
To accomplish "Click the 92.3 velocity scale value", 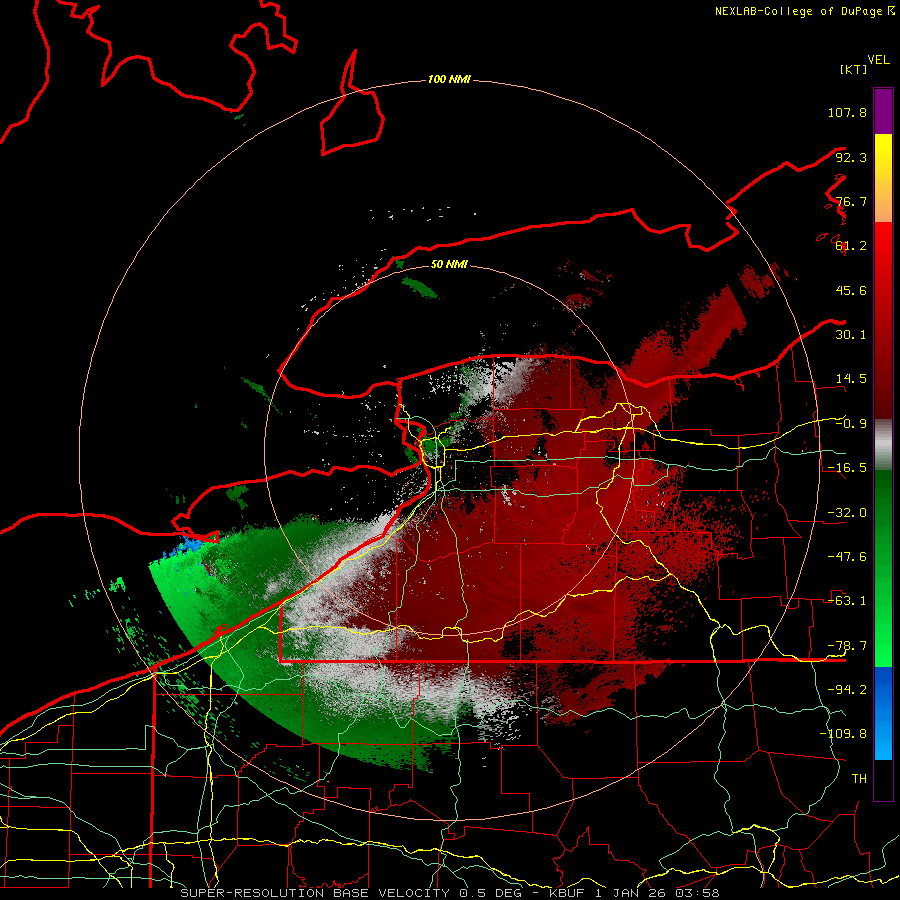I will point(851,157).
